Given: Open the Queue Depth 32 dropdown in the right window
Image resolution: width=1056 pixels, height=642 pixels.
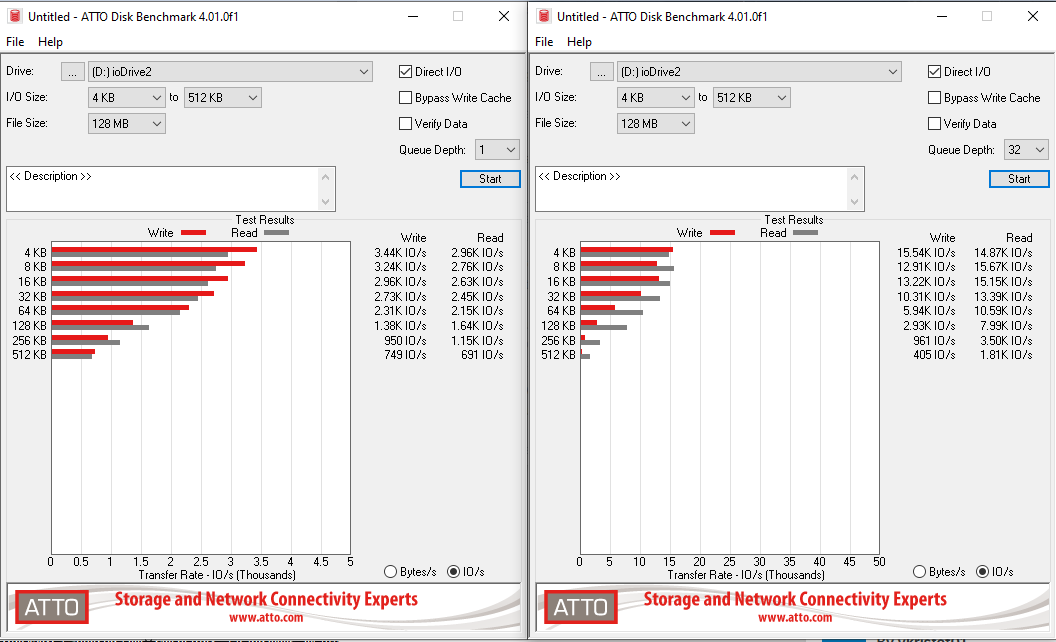Looking at the screenshot, I should coord(1026,150).
